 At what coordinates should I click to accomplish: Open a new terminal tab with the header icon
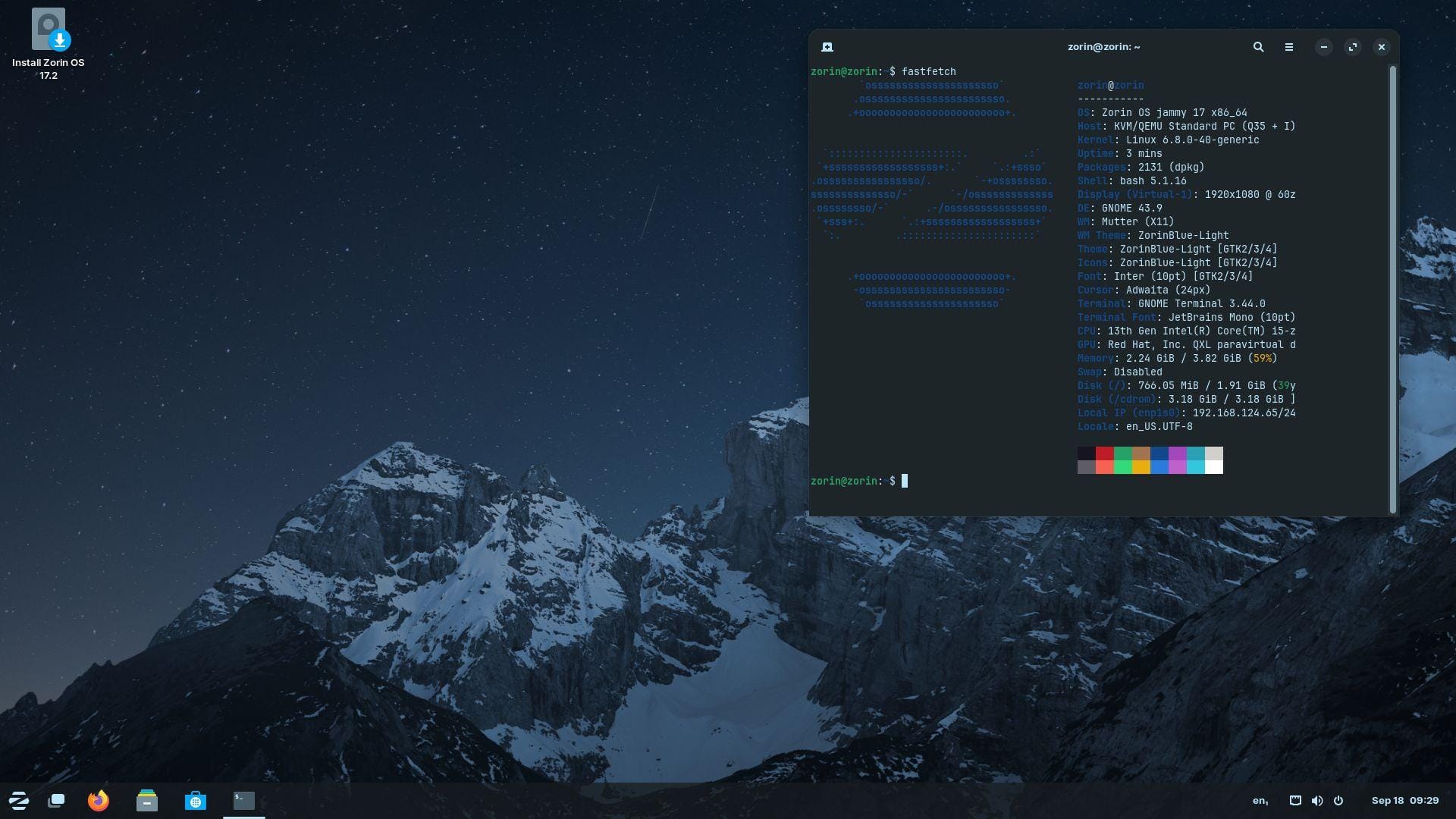click(x=827, y=46)
